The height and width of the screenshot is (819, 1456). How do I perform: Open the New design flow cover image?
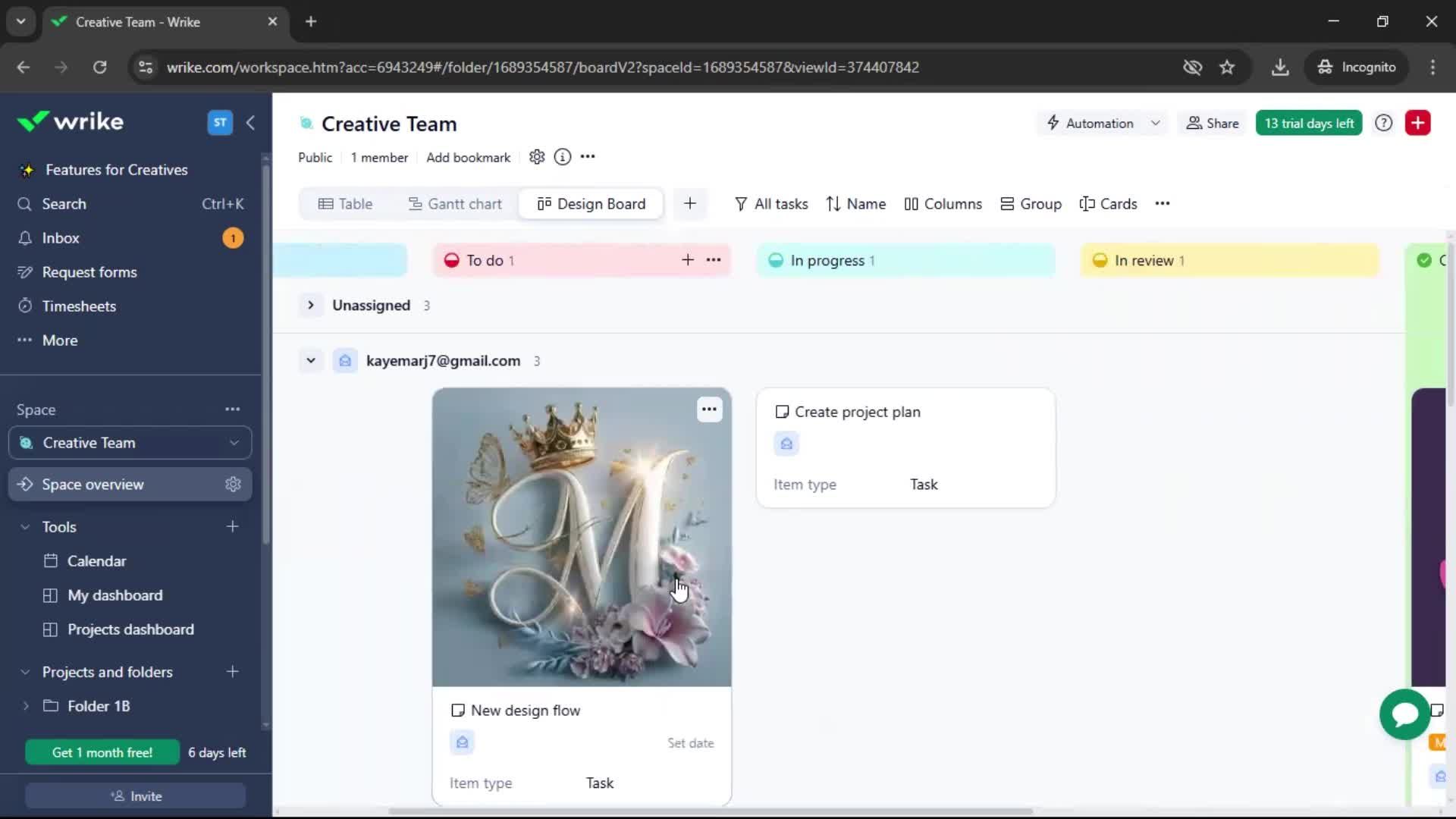[582, 538]
